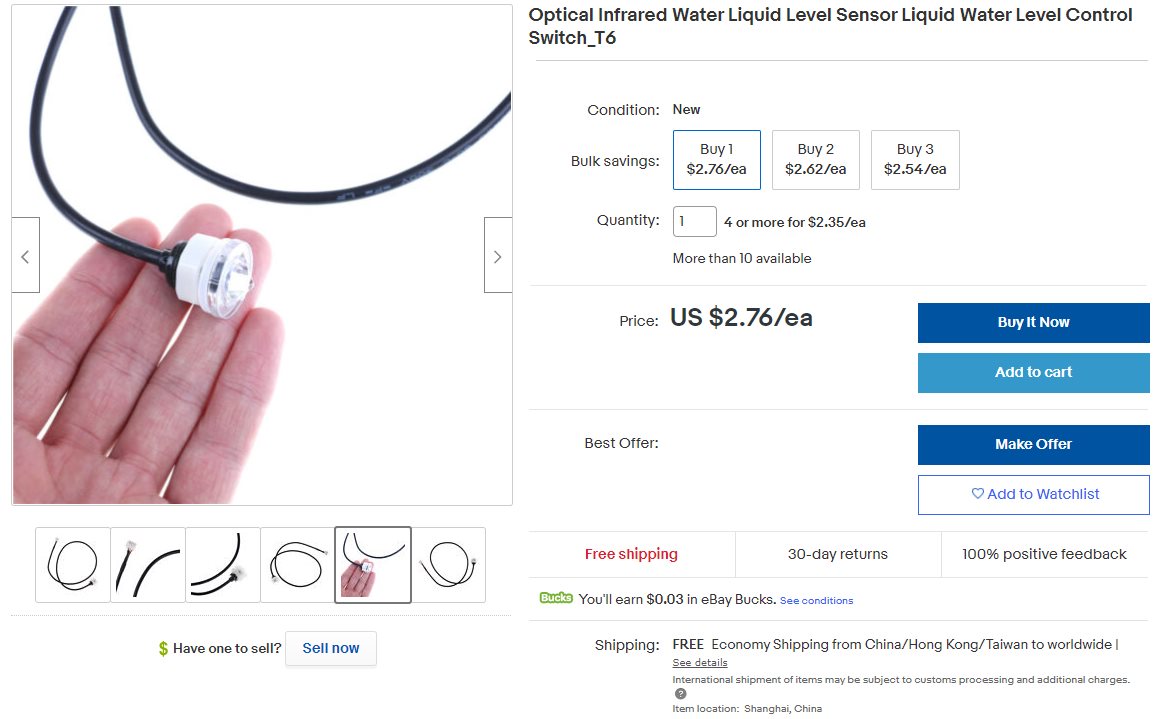Select the second thumbnail showing cable connectors
This screenshot has height=719, width=1155.
coord(148,565)
